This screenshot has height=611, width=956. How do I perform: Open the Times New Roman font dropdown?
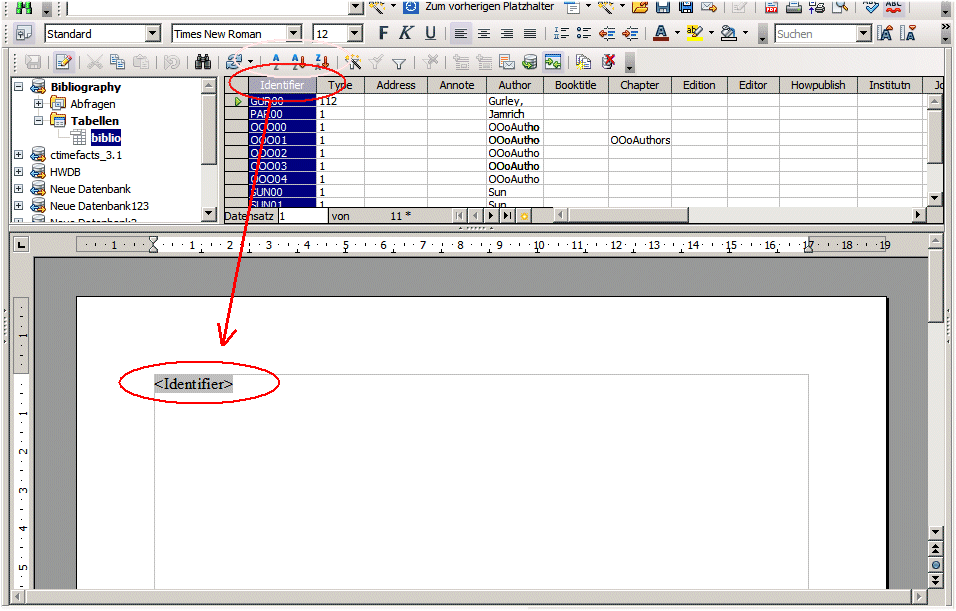pyautogui.click(x=293, y=34)
